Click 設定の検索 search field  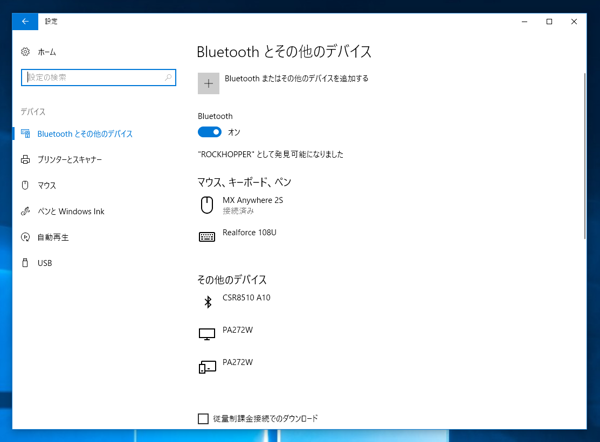tap(98, 77)
